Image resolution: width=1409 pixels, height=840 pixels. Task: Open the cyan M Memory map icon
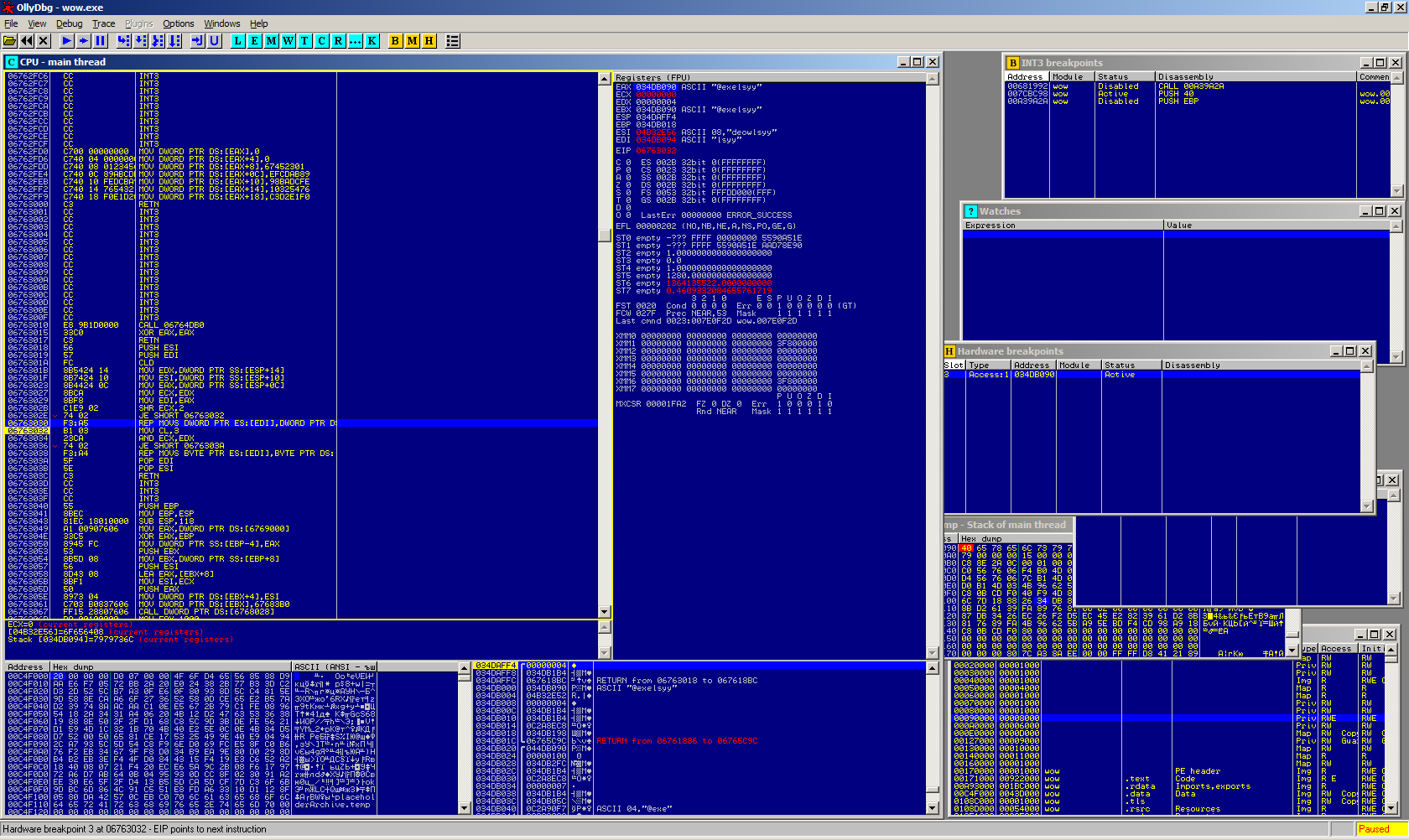coord(272,41)
